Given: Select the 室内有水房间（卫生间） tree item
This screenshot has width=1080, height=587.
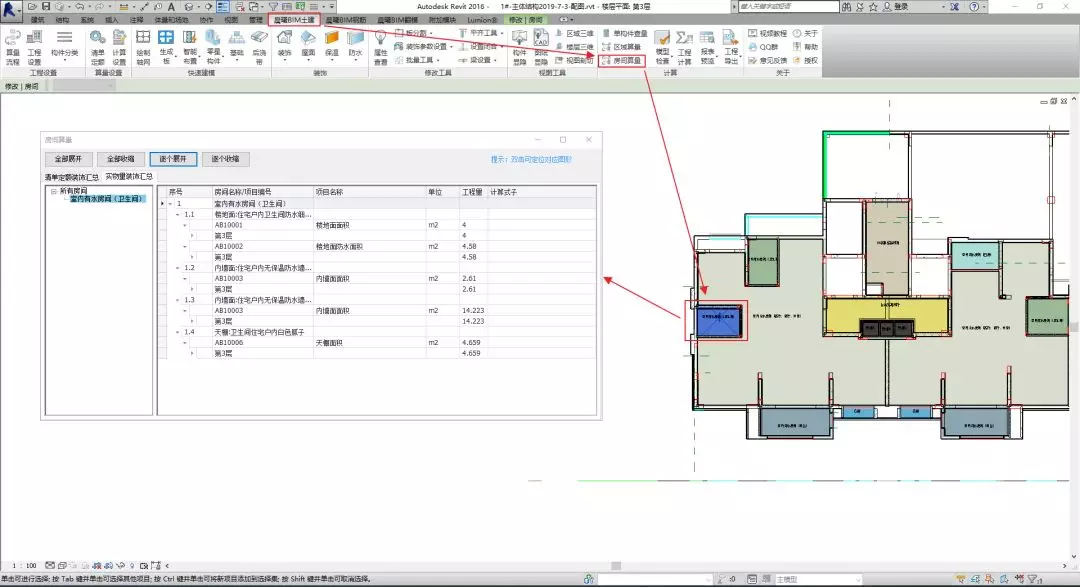Looking at the screenshot, I should 106,199.
